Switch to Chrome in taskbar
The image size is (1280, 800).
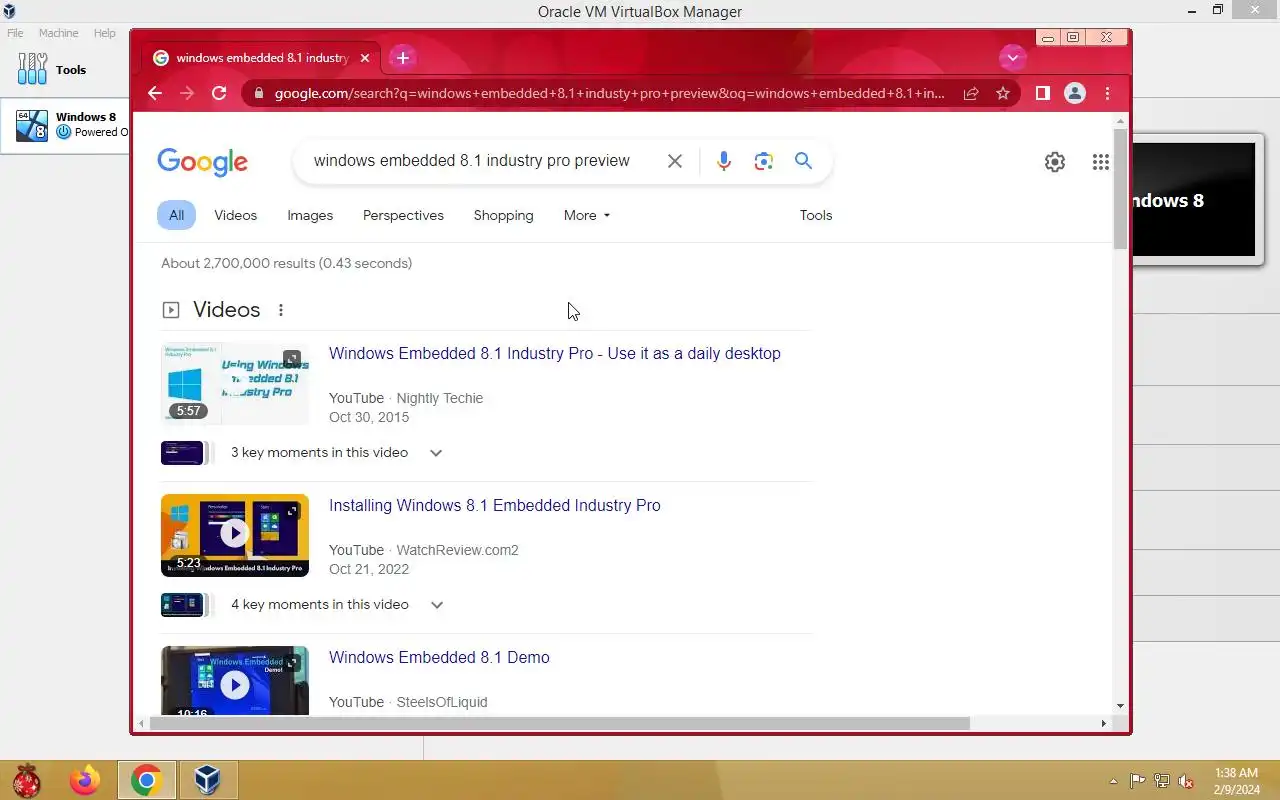[147, 780]
